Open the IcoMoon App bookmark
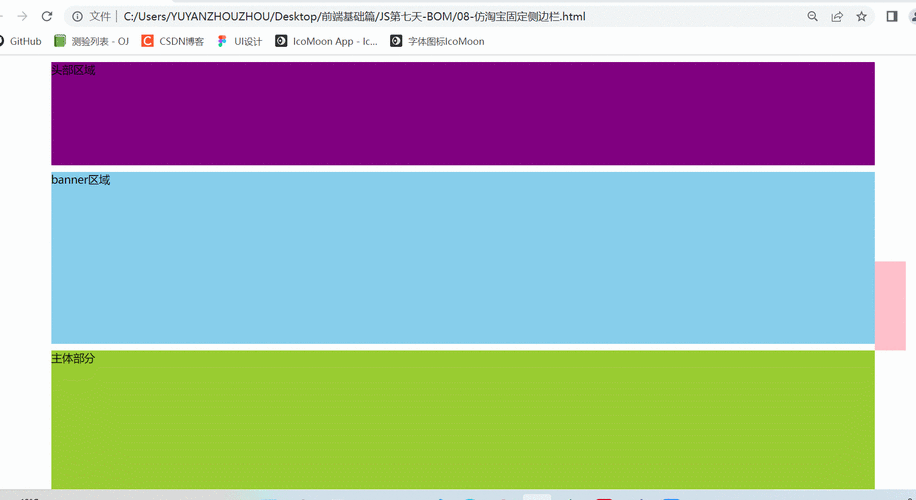 point(327,41)
